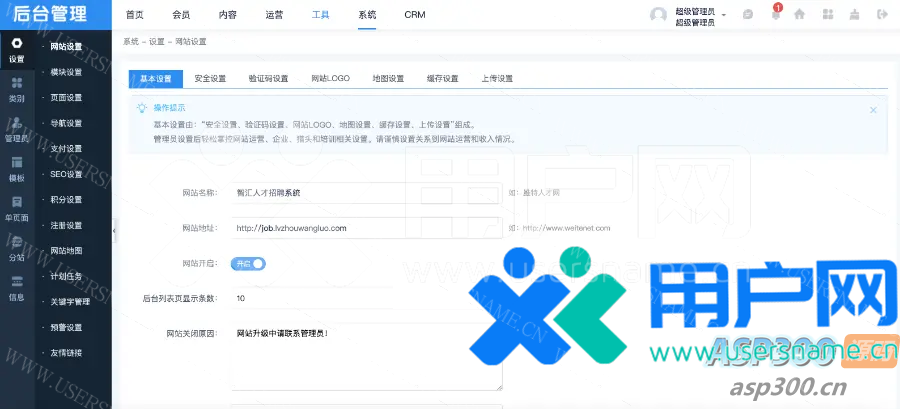The image size is (900, 409).
Task: Click the 网站关闭原因 text area
Action: click(x=365, y=355)
